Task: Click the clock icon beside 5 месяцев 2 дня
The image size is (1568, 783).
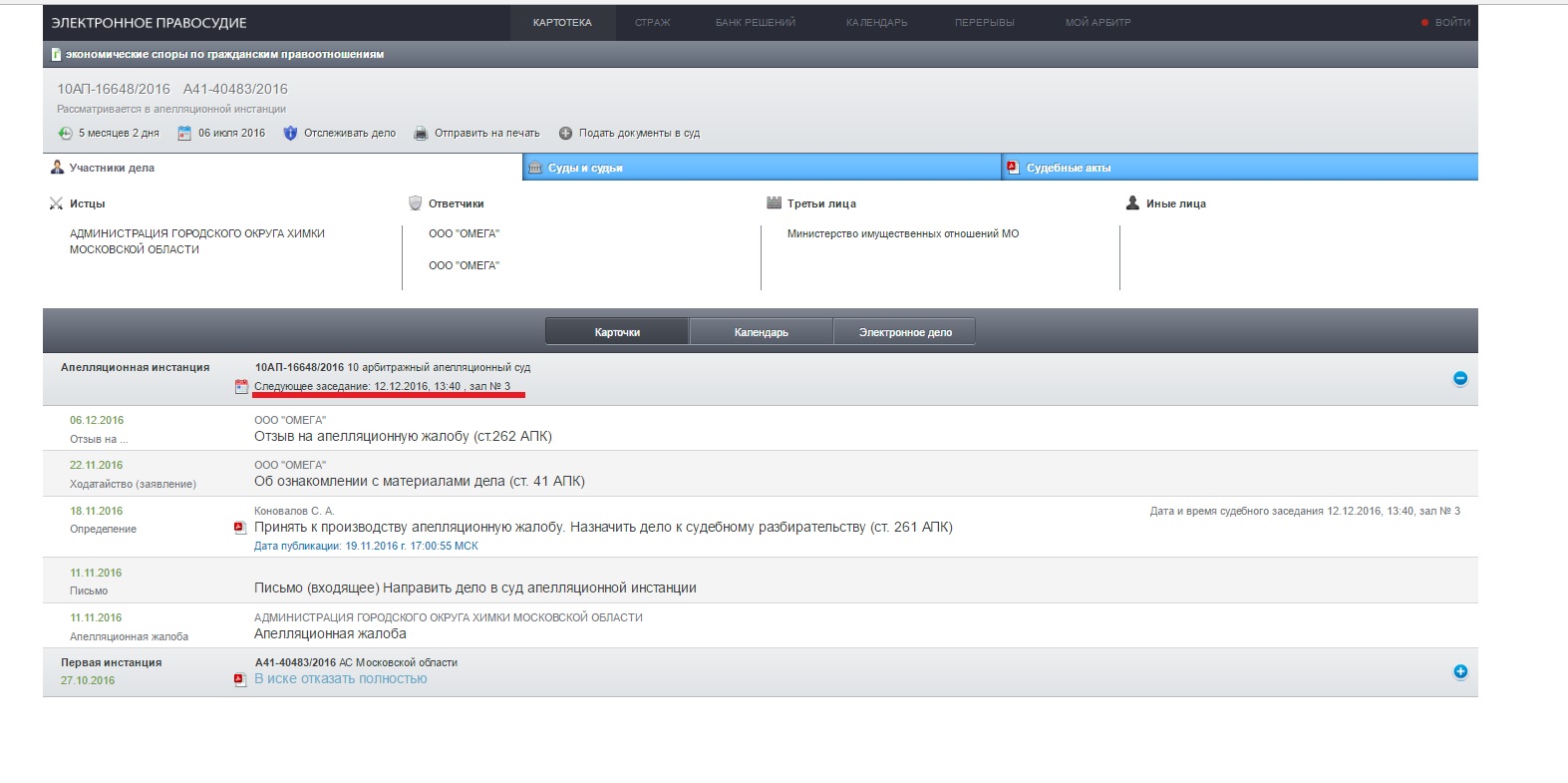Action: click(65, 134)
